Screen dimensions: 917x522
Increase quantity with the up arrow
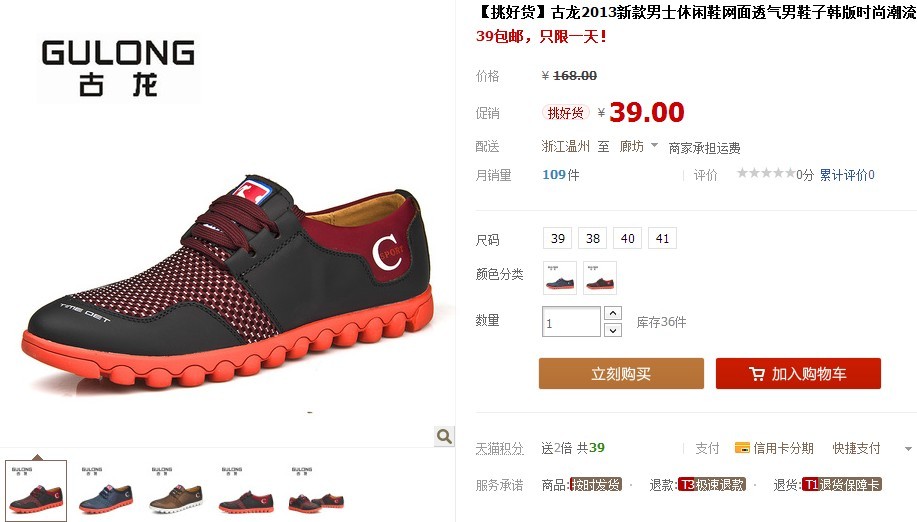click(x=612, y=313)
